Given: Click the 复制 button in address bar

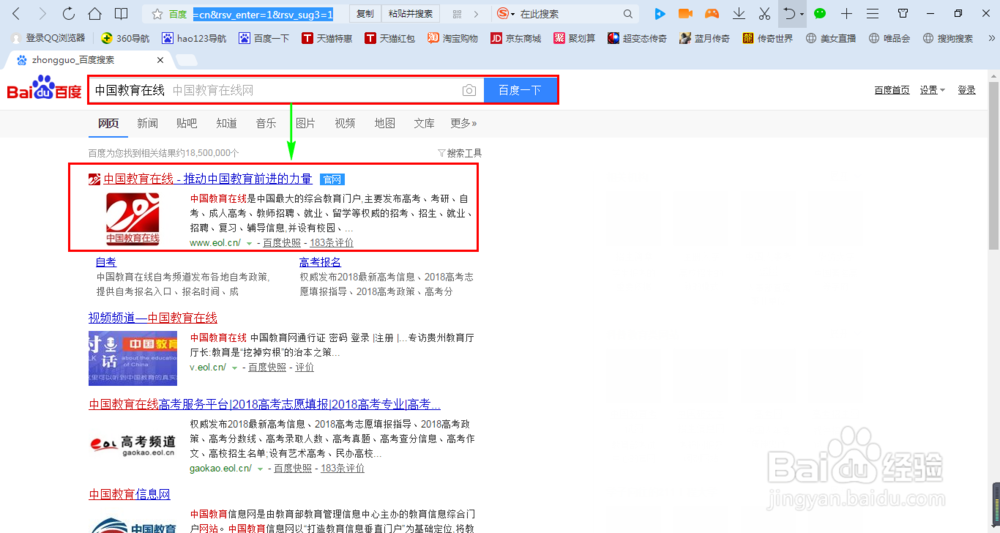Looking at the screenshot, I should coord(365,14).
